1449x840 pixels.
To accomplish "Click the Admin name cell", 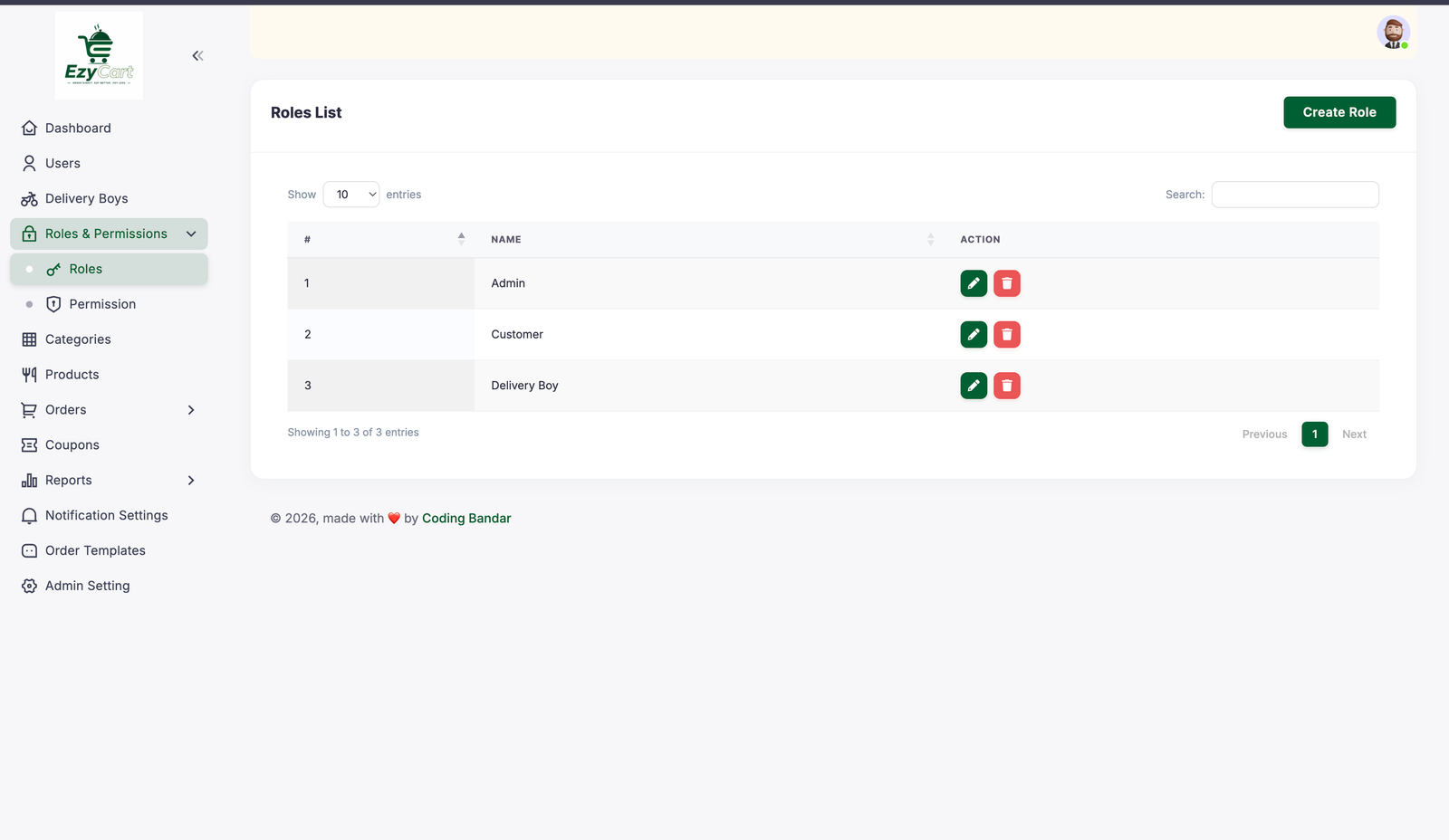I will pyautogui.click(x=708, y=283).
